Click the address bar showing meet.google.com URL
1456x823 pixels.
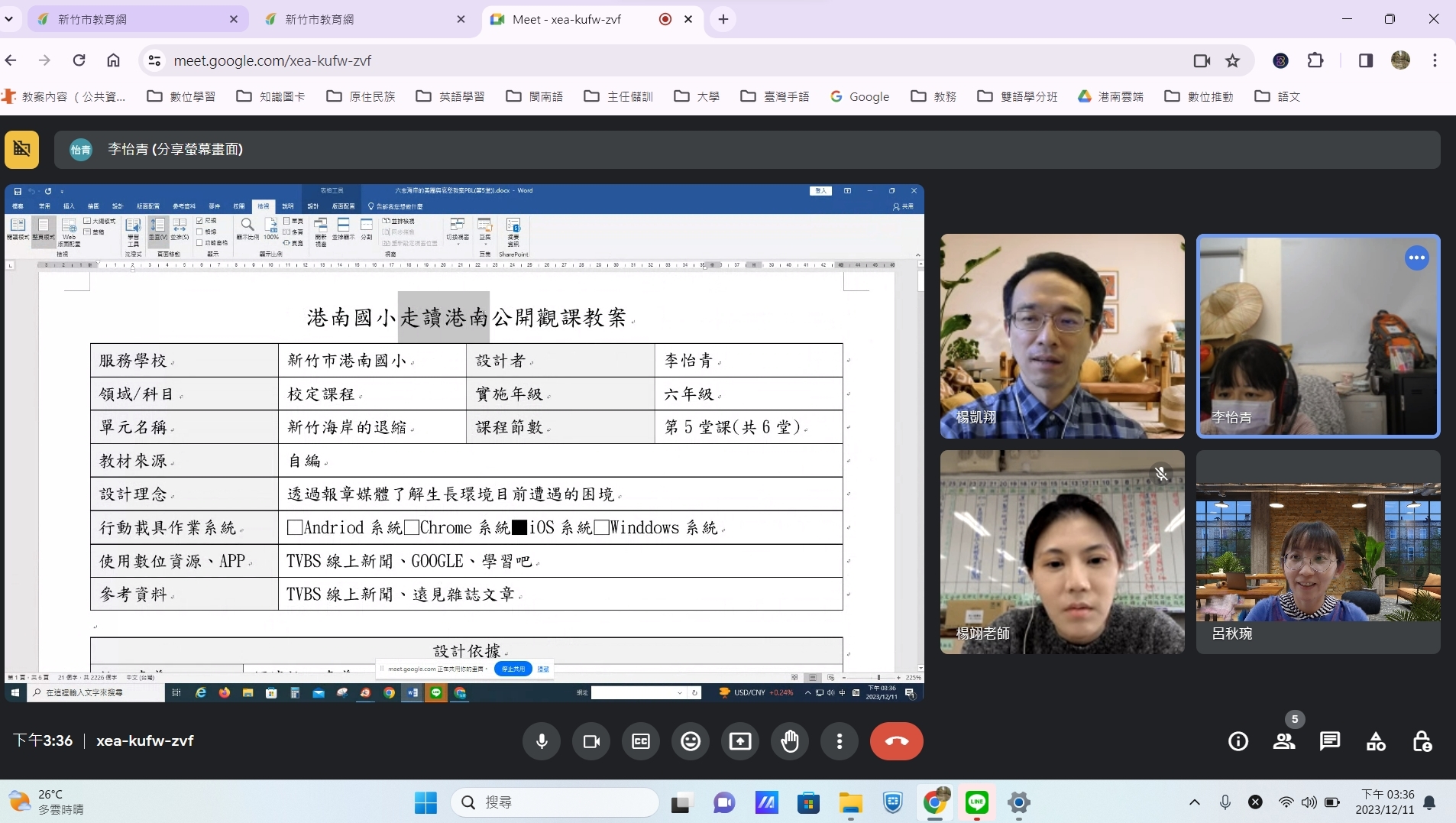coord(611,60)
